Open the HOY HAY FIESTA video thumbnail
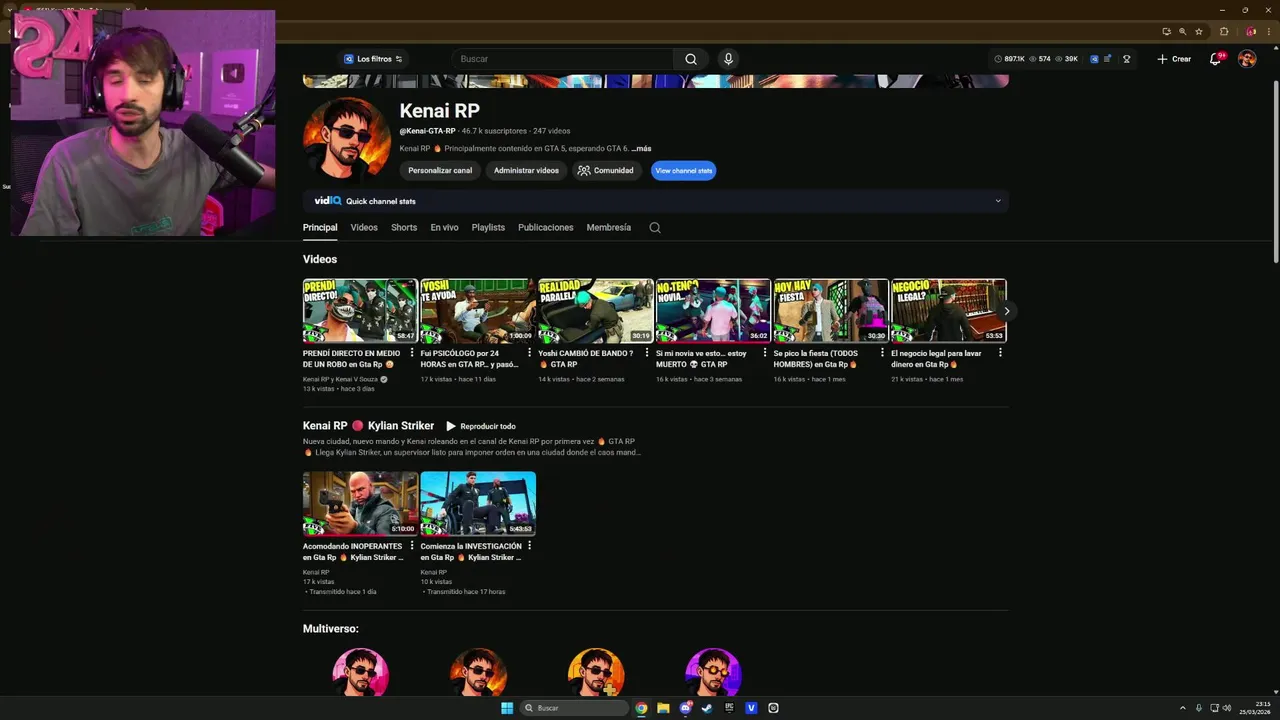This screenshot has width=1280, height=720. pos(831,311)
